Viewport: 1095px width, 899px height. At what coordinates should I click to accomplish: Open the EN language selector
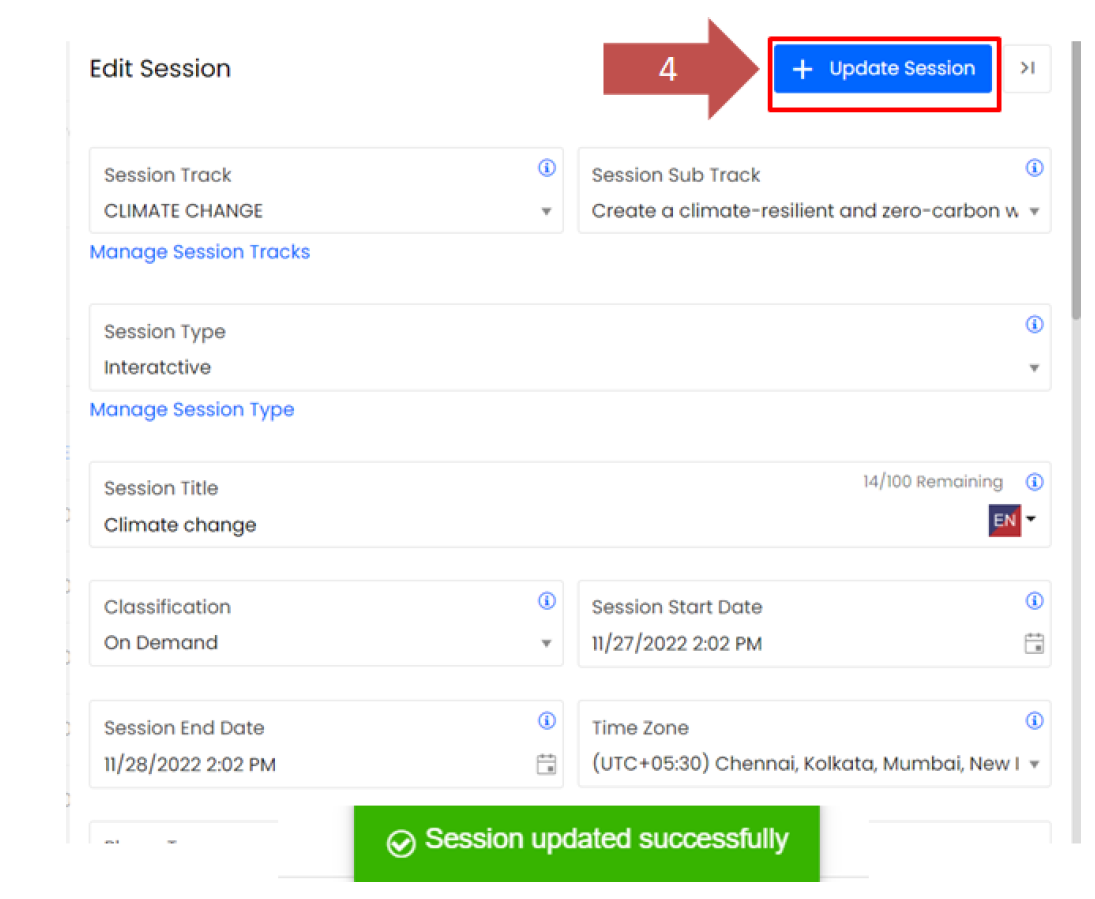coord(1012,521)
